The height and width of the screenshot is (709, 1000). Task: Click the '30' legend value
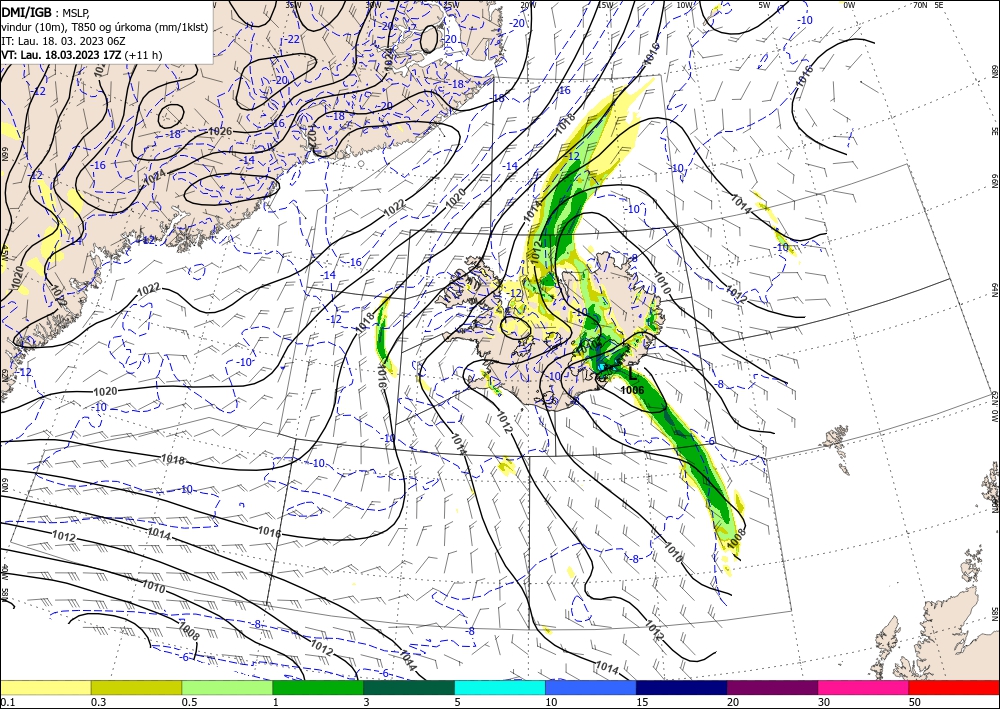(x=824, y=702)
